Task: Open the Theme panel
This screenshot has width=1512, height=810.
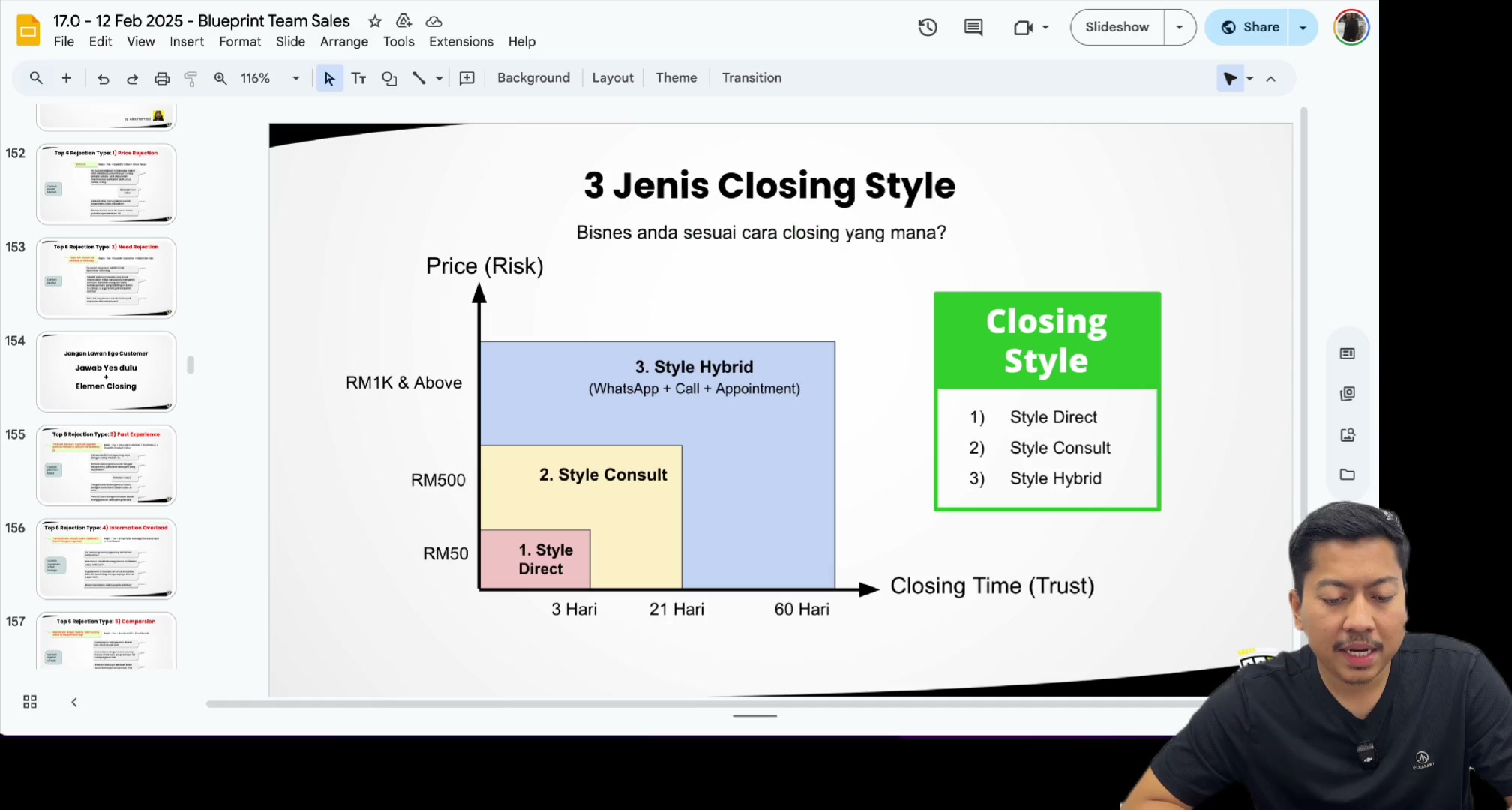Action: 676,78
